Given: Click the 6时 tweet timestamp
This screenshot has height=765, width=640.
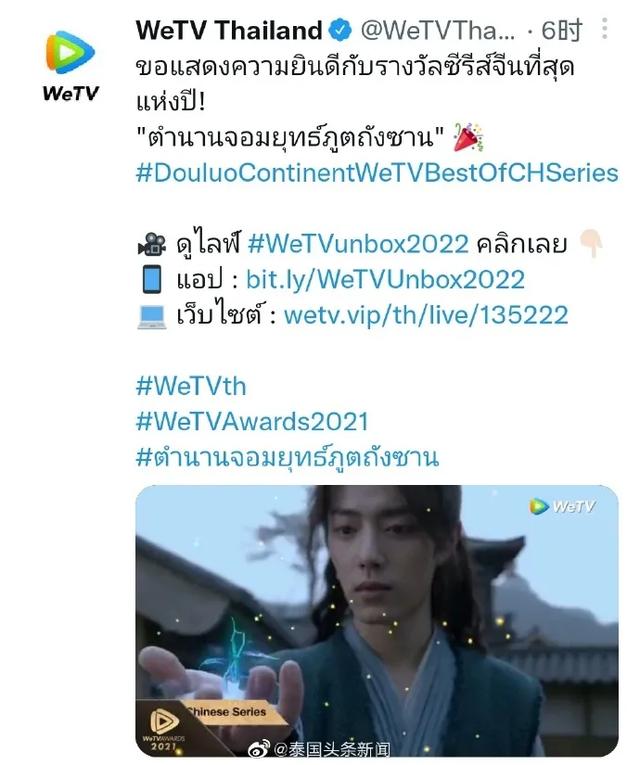Looking at the screenshot, I should point(562,30).
